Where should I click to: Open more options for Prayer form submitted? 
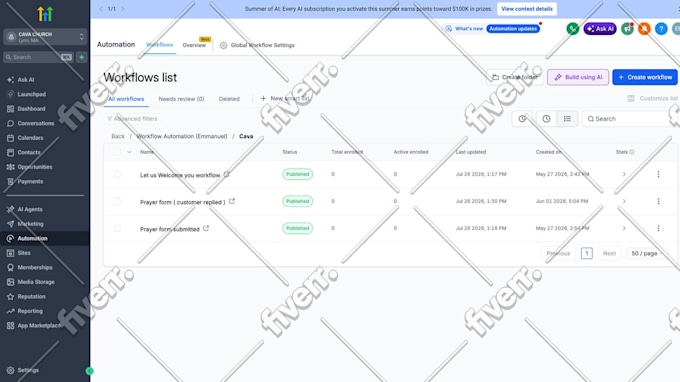[658, 228]
